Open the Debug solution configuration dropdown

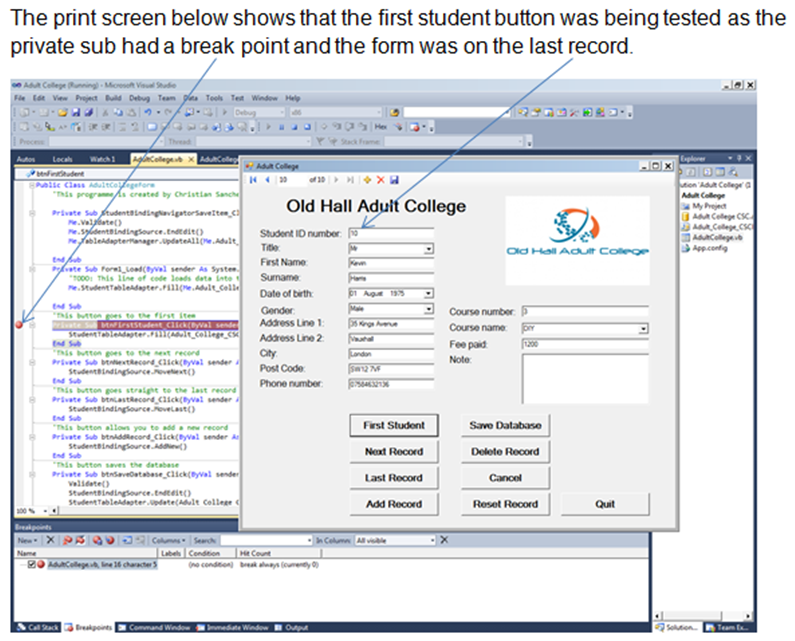tap(259, 112)
